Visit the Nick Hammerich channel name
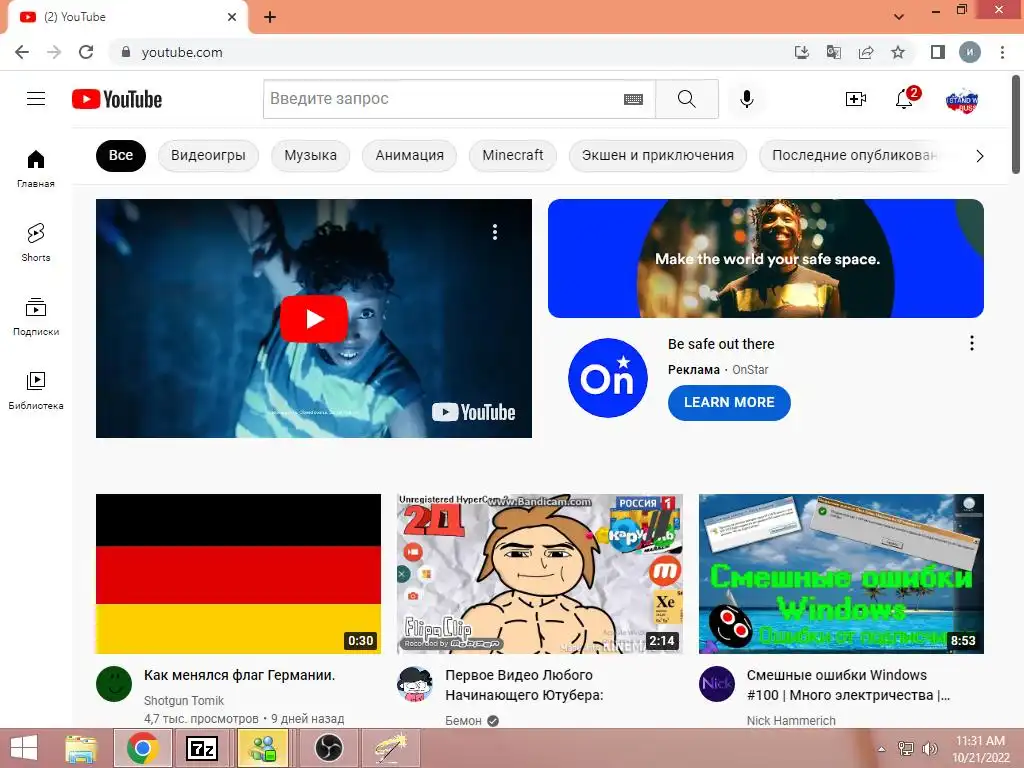 coord(791,721)
